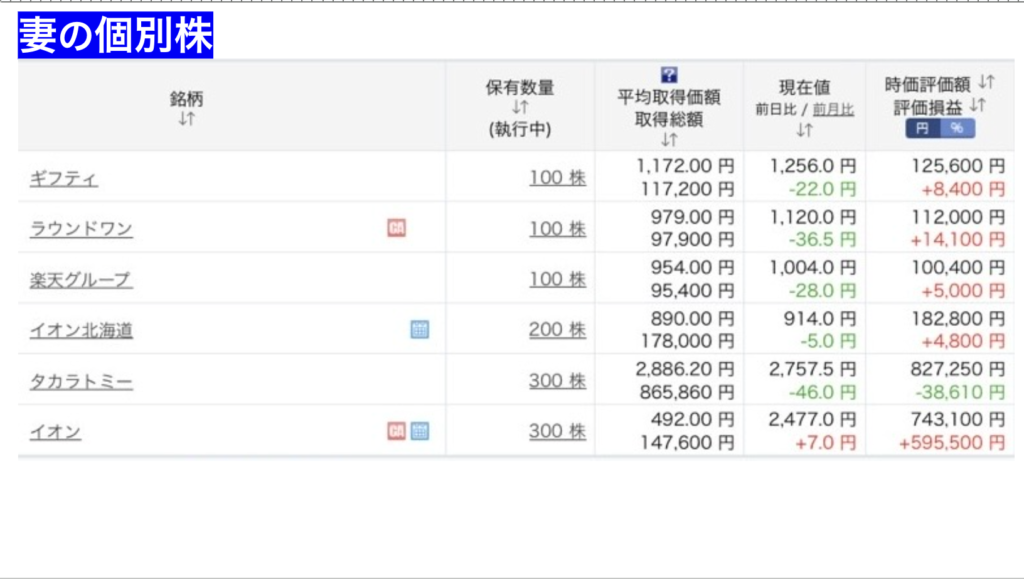Screen dimensions: 1024x579
Task: Switch comparison to 前月比
Action: pyautogui.click(x=833, y=110)
